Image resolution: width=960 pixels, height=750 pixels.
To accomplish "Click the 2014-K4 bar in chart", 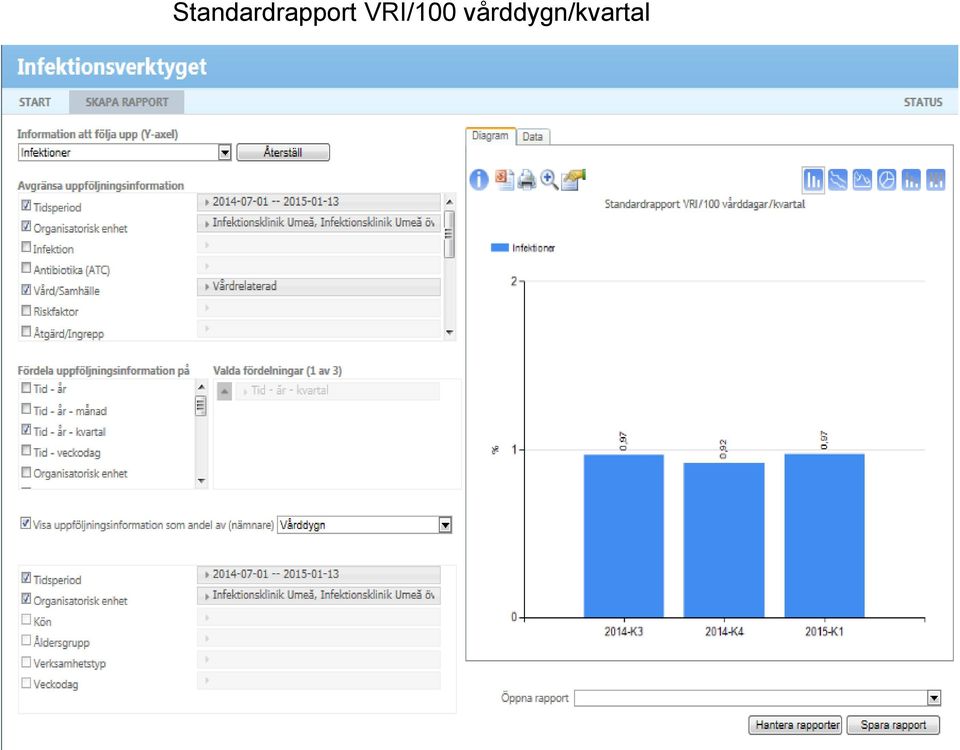I will 724,540.
